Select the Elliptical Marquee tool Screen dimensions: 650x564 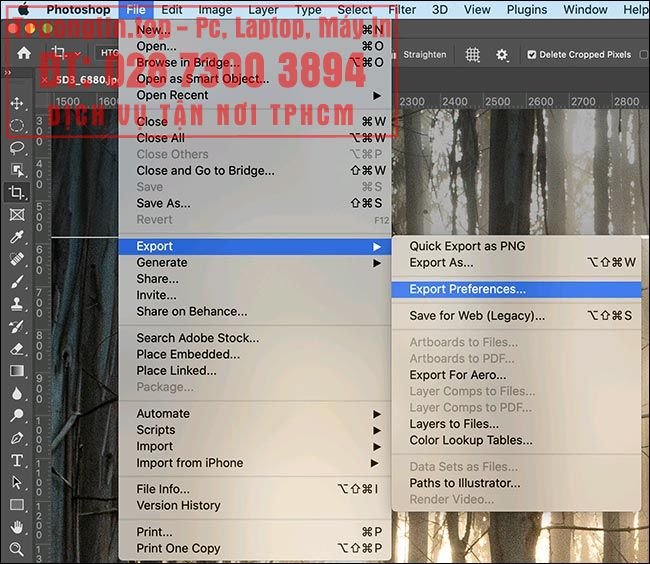tap(17, 125)
